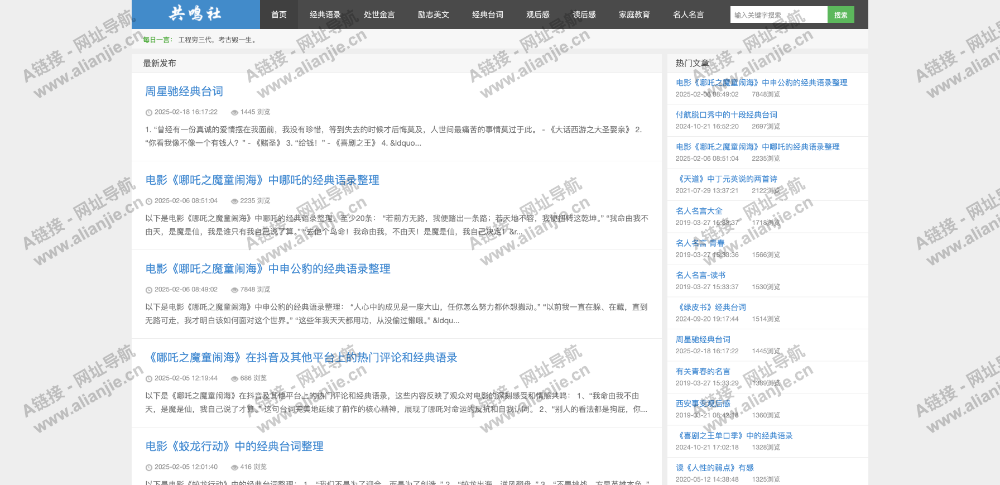Click clock icon beside 2025-02-06 08:51:04
1000x485 pixels.
[x=149, y=201]
